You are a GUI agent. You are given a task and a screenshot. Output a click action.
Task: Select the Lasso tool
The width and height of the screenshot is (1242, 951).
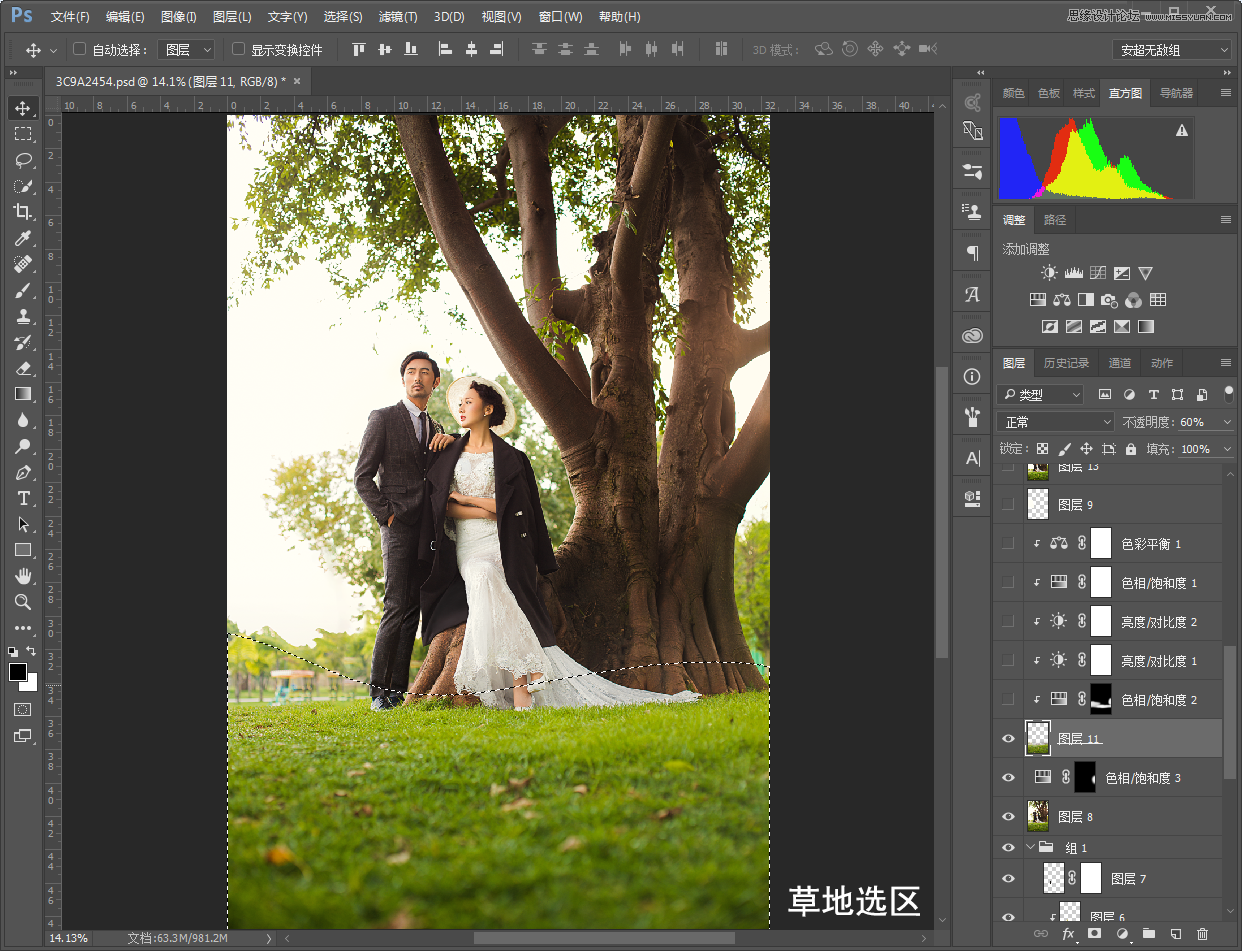point(22,160)
